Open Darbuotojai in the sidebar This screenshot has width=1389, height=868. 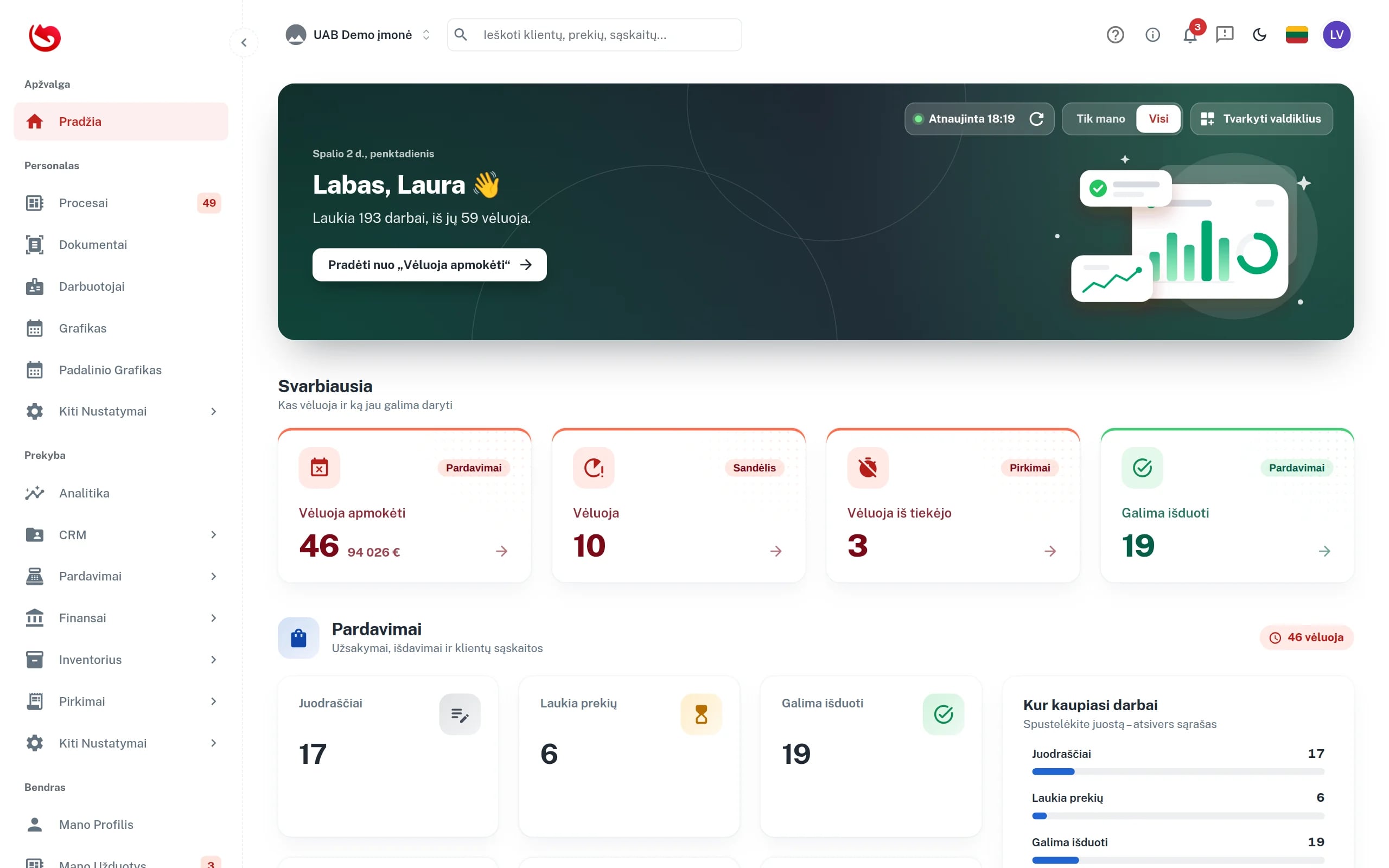[121, 287]
